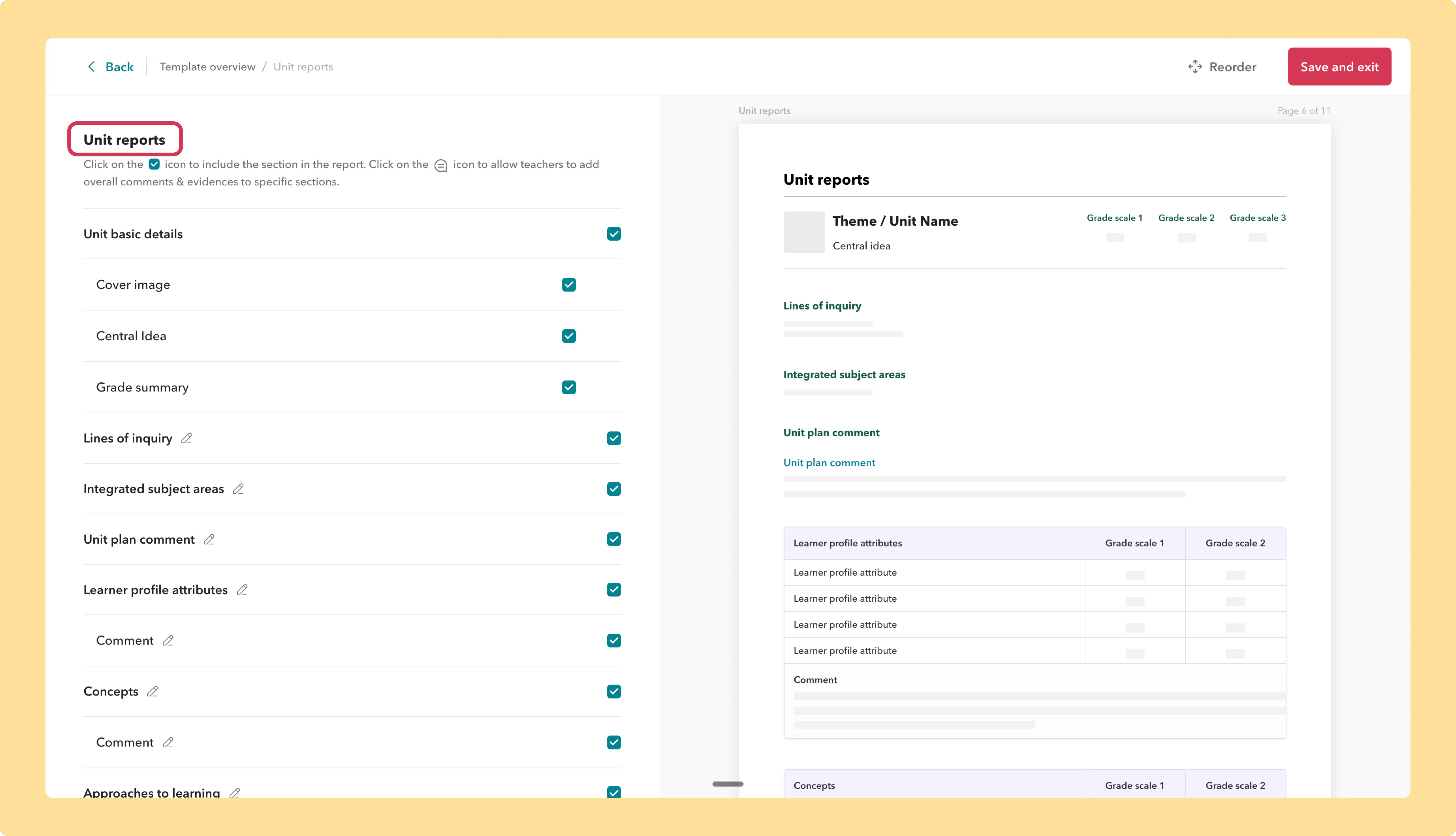
Task: Select the Cover image row label
Action: (x=133, y=285)
